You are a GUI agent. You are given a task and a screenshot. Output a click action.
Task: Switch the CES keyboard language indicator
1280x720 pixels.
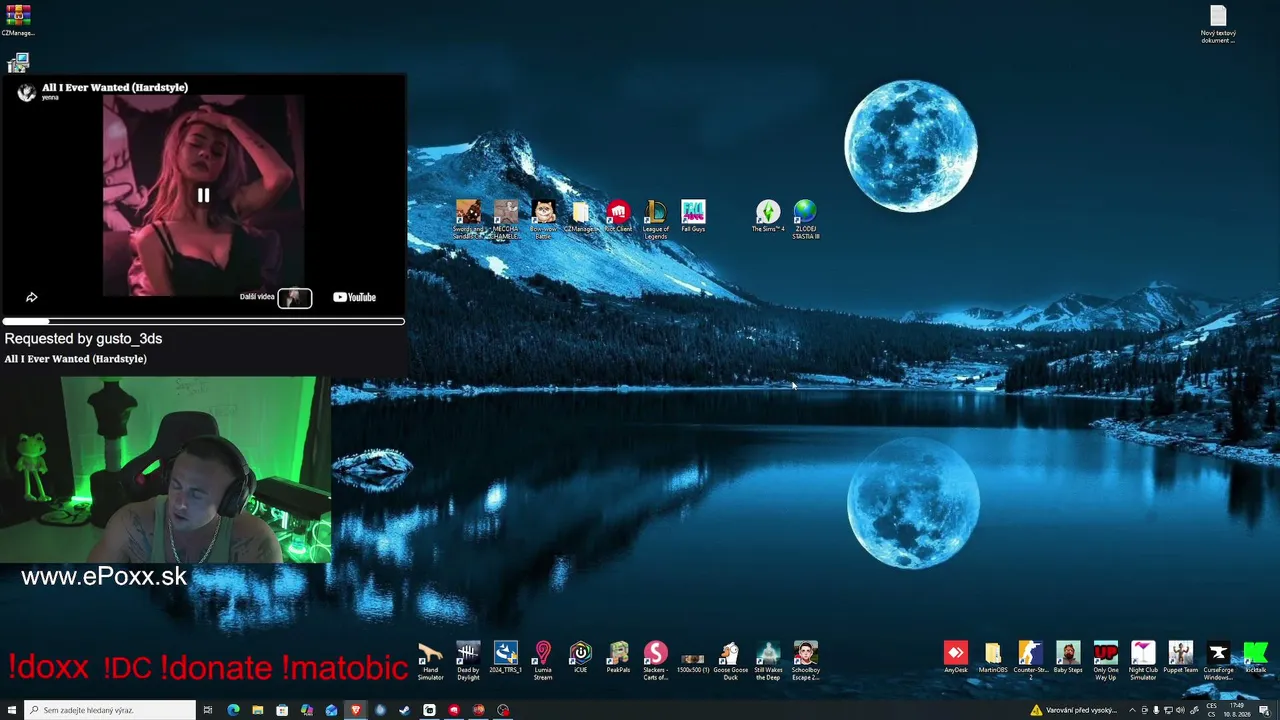[1211, 710]
